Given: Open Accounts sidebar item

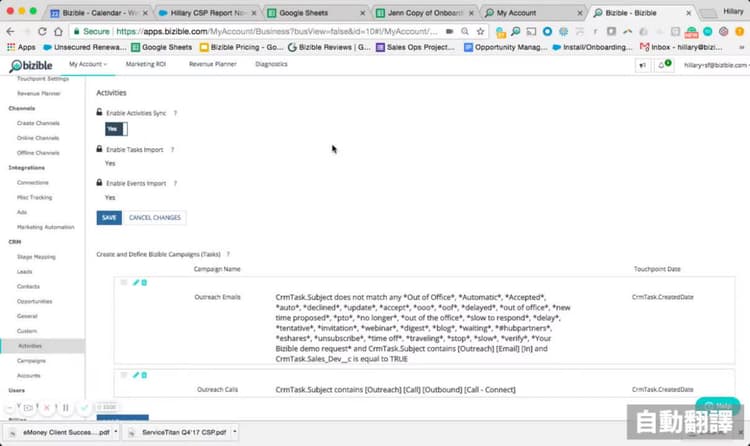Looking at the screenshot, I should point(29,376).
